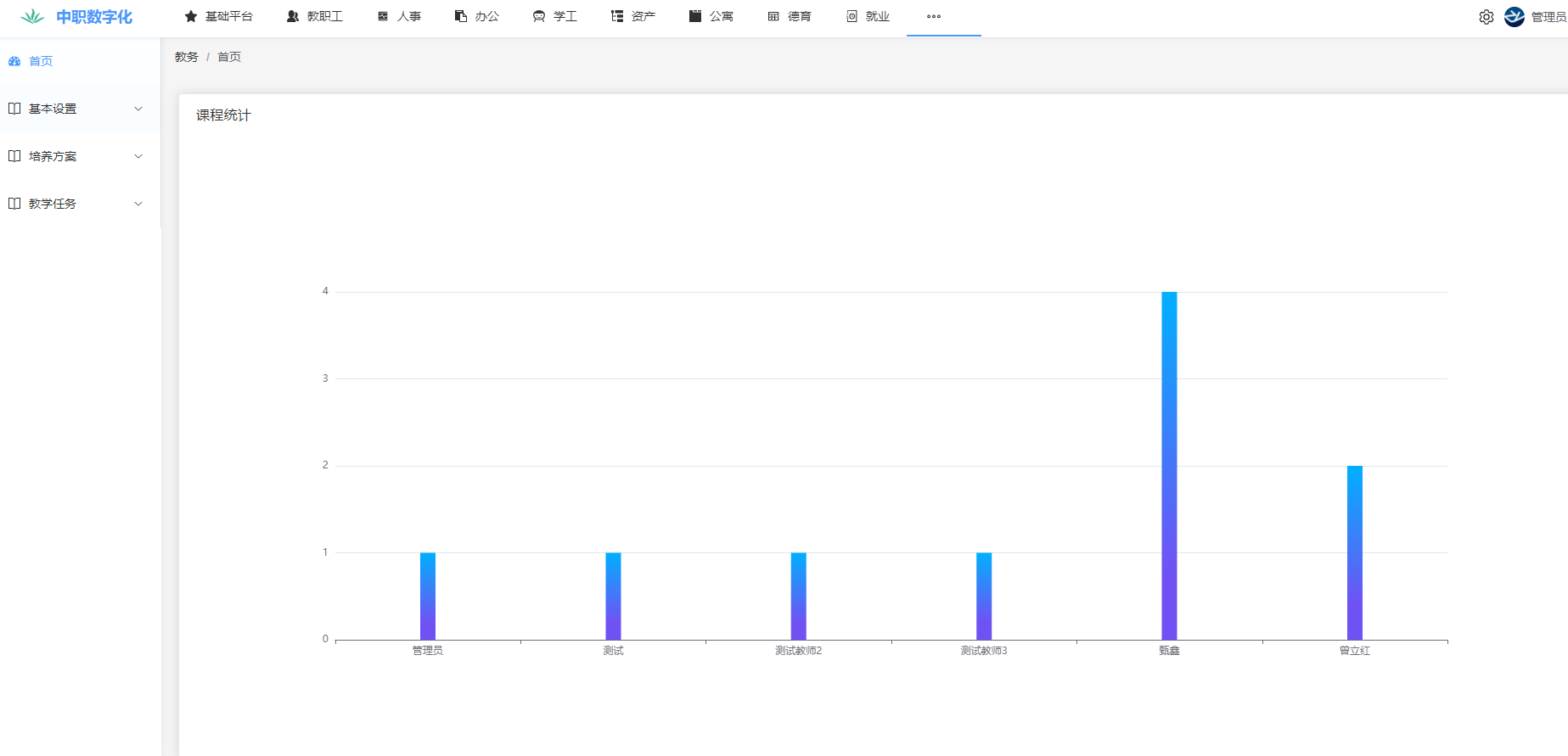Click the building icon beside 公寓
Image resolution: width=1568 pixels, height=756 pixels.
tap(695, 16)
